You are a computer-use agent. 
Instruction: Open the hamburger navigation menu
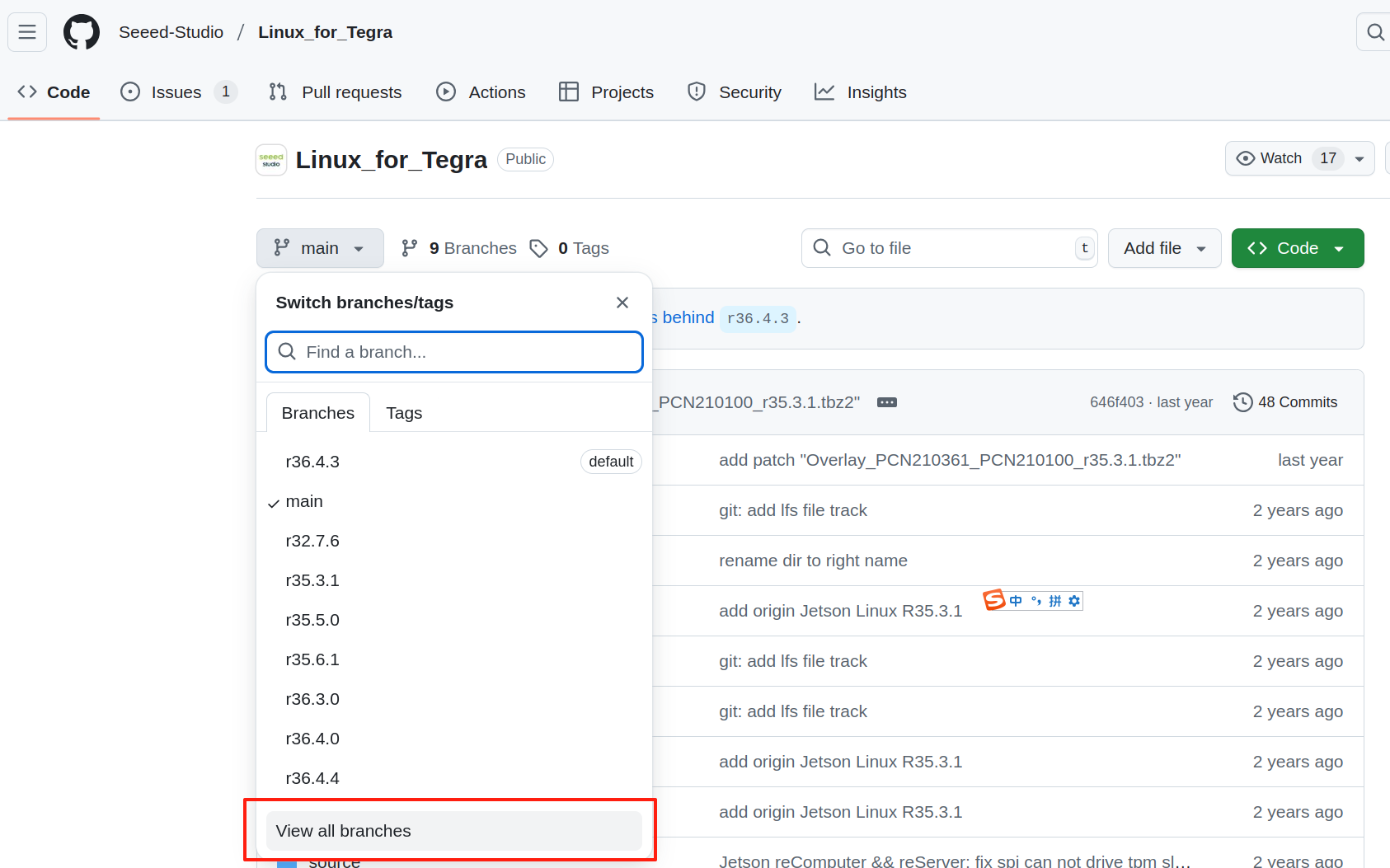coord(27,32)
